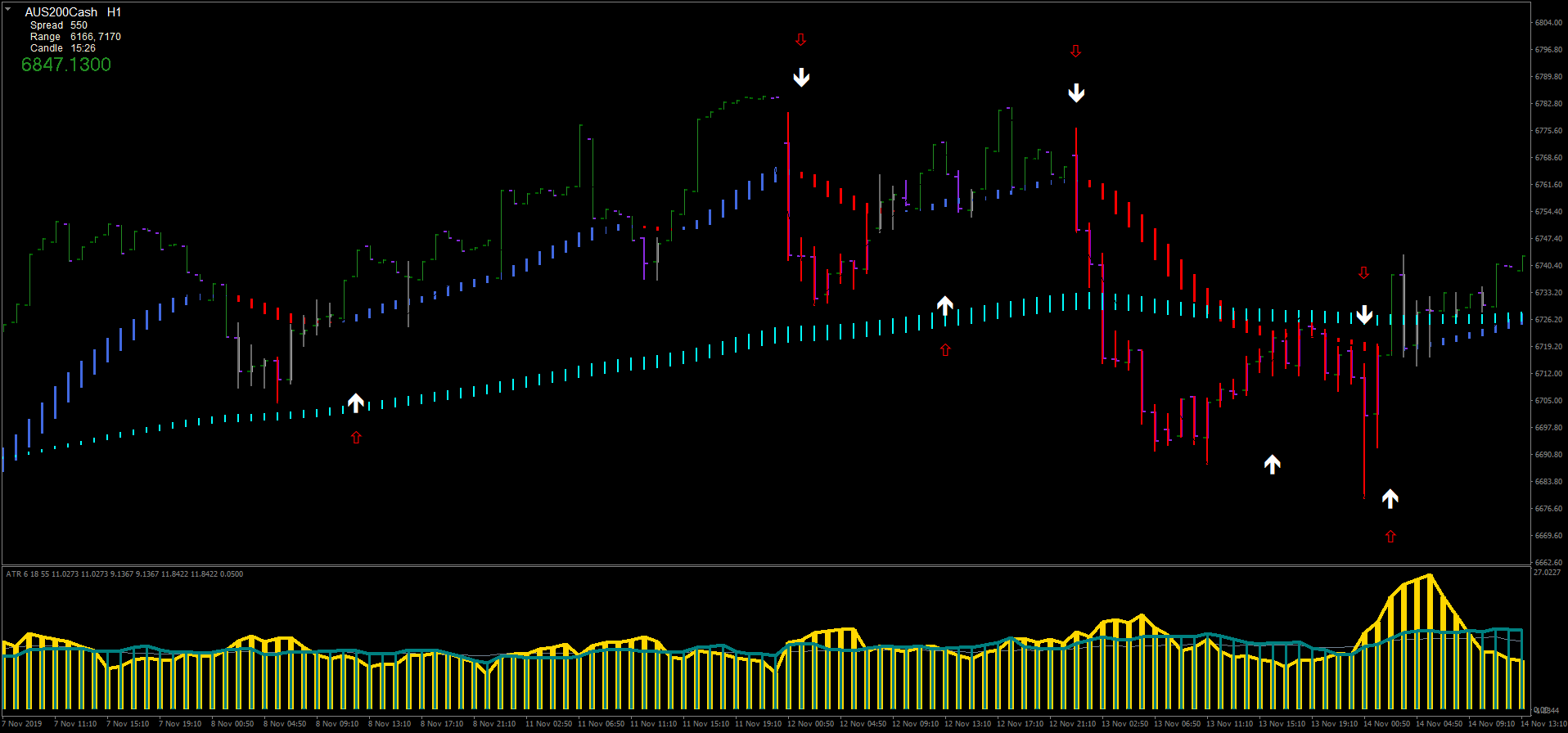
Task: Click the Range 6166, 7170 label
Action: coord(75,37)
